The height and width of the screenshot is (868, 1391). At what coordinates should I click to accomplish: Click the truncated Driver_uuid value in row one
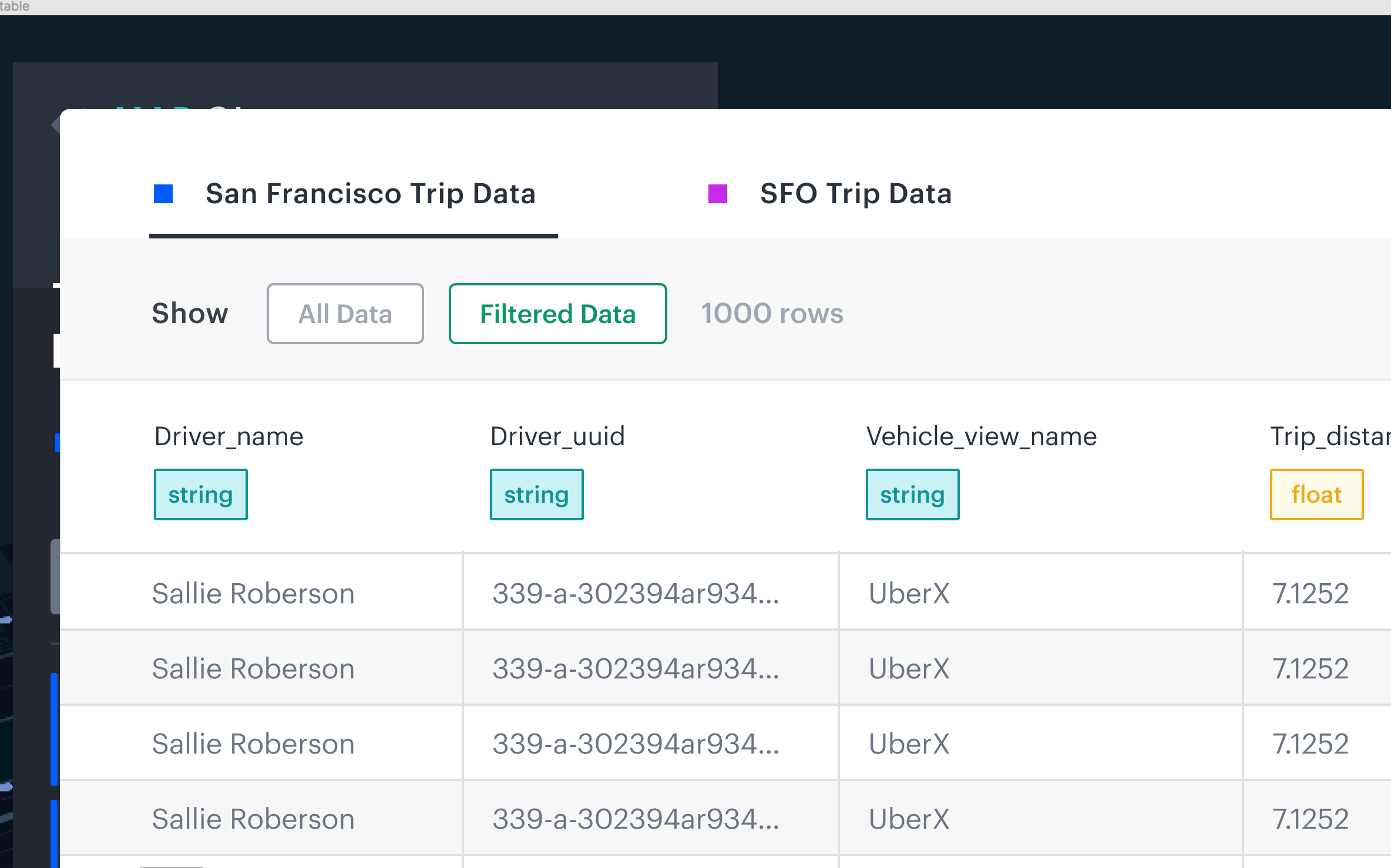pyautogui.click(x=636, y=592)
